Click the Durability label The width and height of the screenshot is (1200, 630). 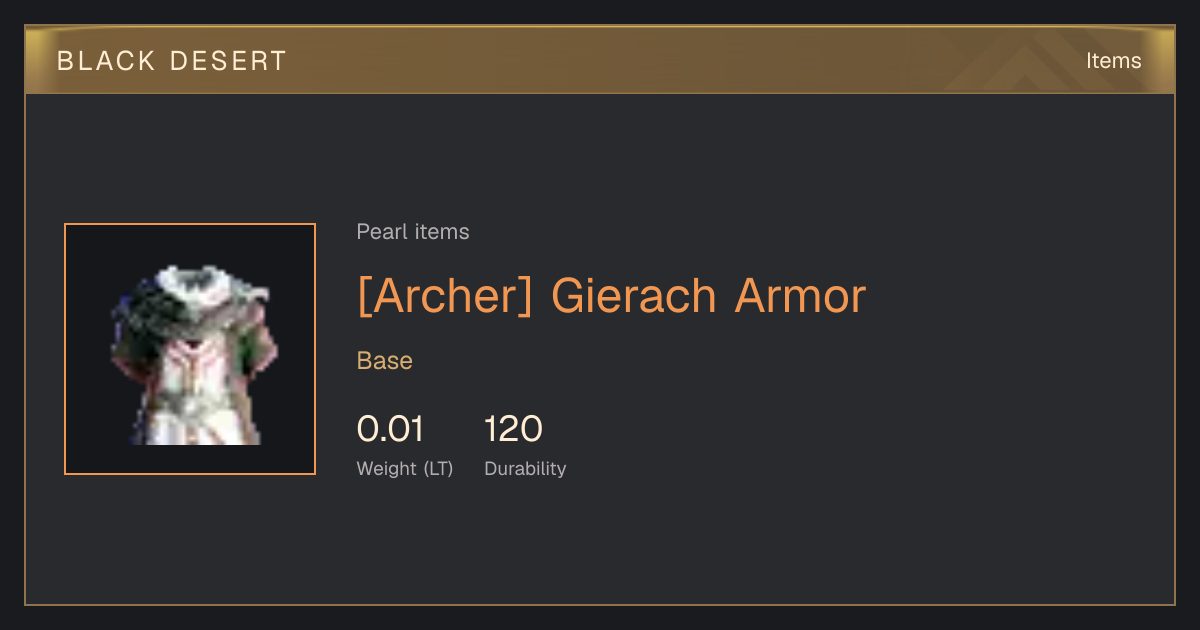pos(525,468)
